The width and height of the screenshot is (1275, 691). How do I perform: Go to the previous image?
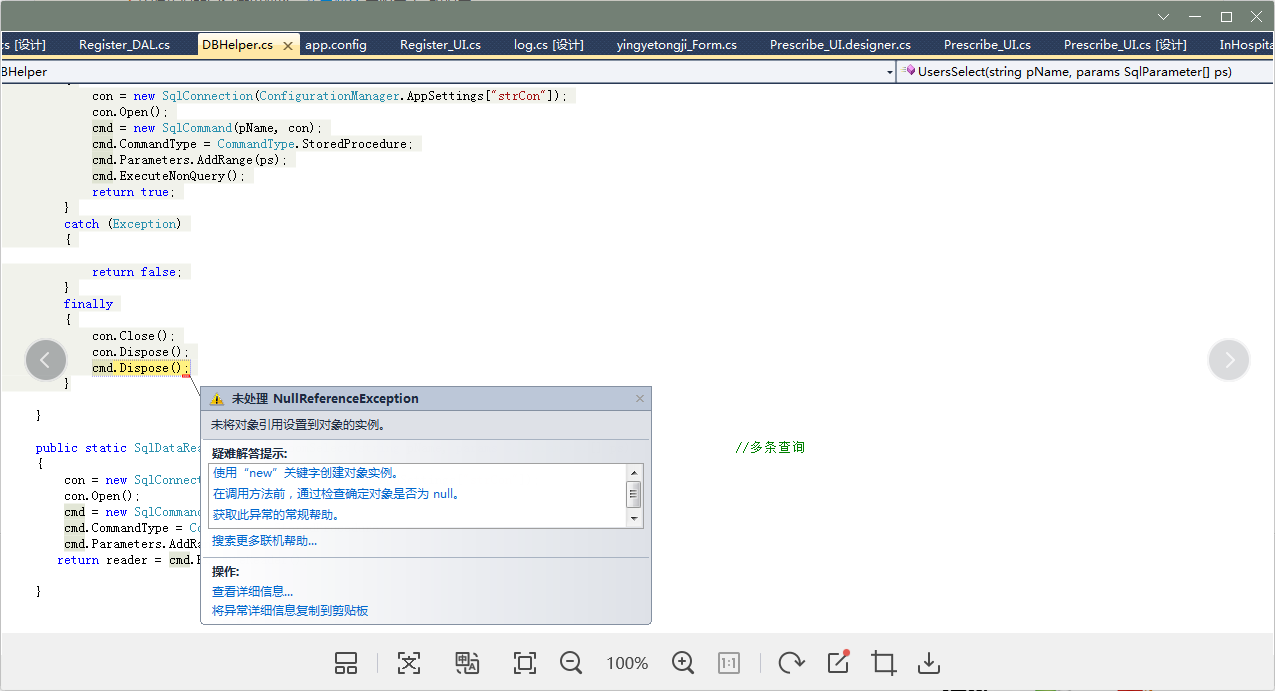46,360
